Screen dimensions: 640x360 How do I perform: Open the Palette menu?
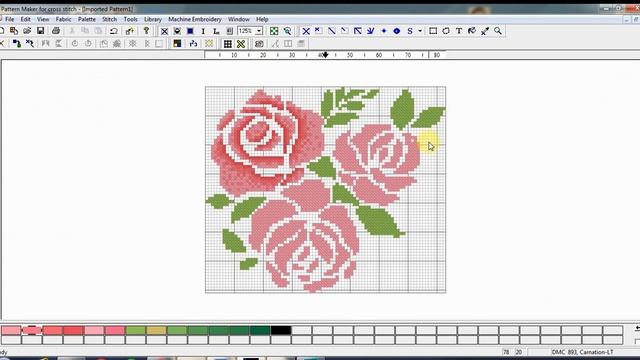click(87, 19)
